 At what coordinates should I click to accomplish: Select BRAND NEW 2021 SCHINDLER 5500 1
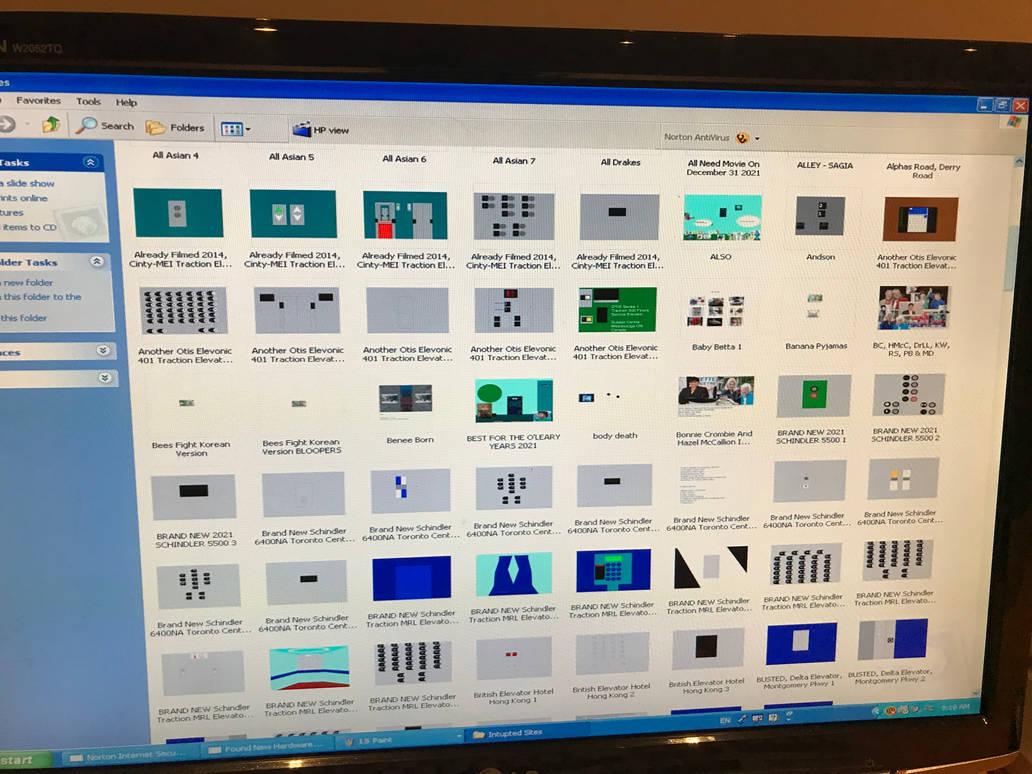pos(813,396)
